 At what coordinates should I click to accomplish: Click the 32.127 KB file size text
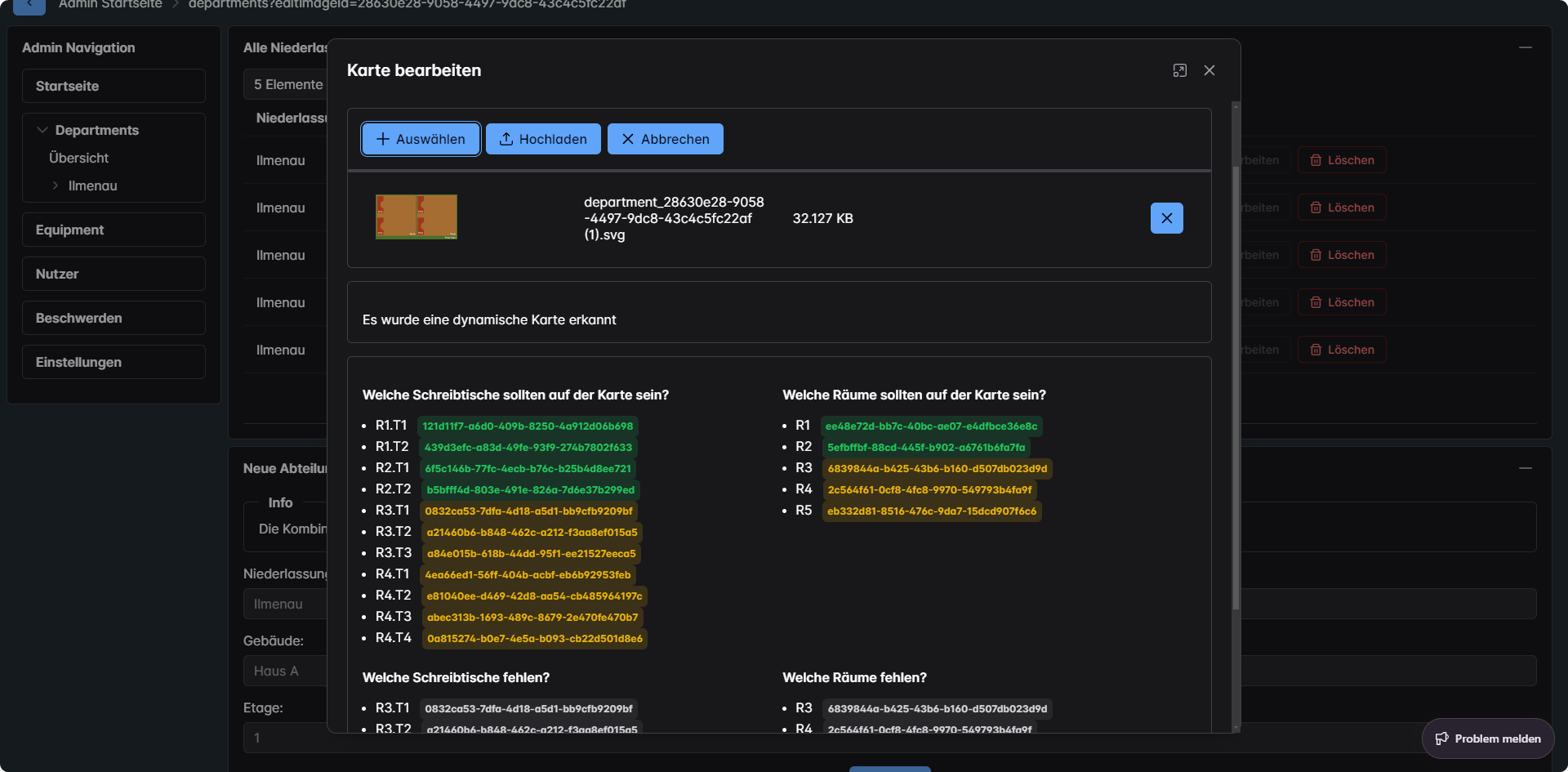(822, 218)
